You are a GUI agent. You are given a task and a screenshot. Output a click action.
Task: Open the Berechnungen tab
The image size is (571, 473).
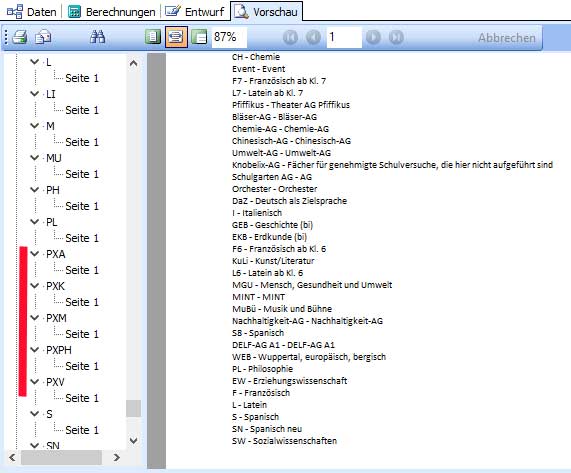[111, 12]
